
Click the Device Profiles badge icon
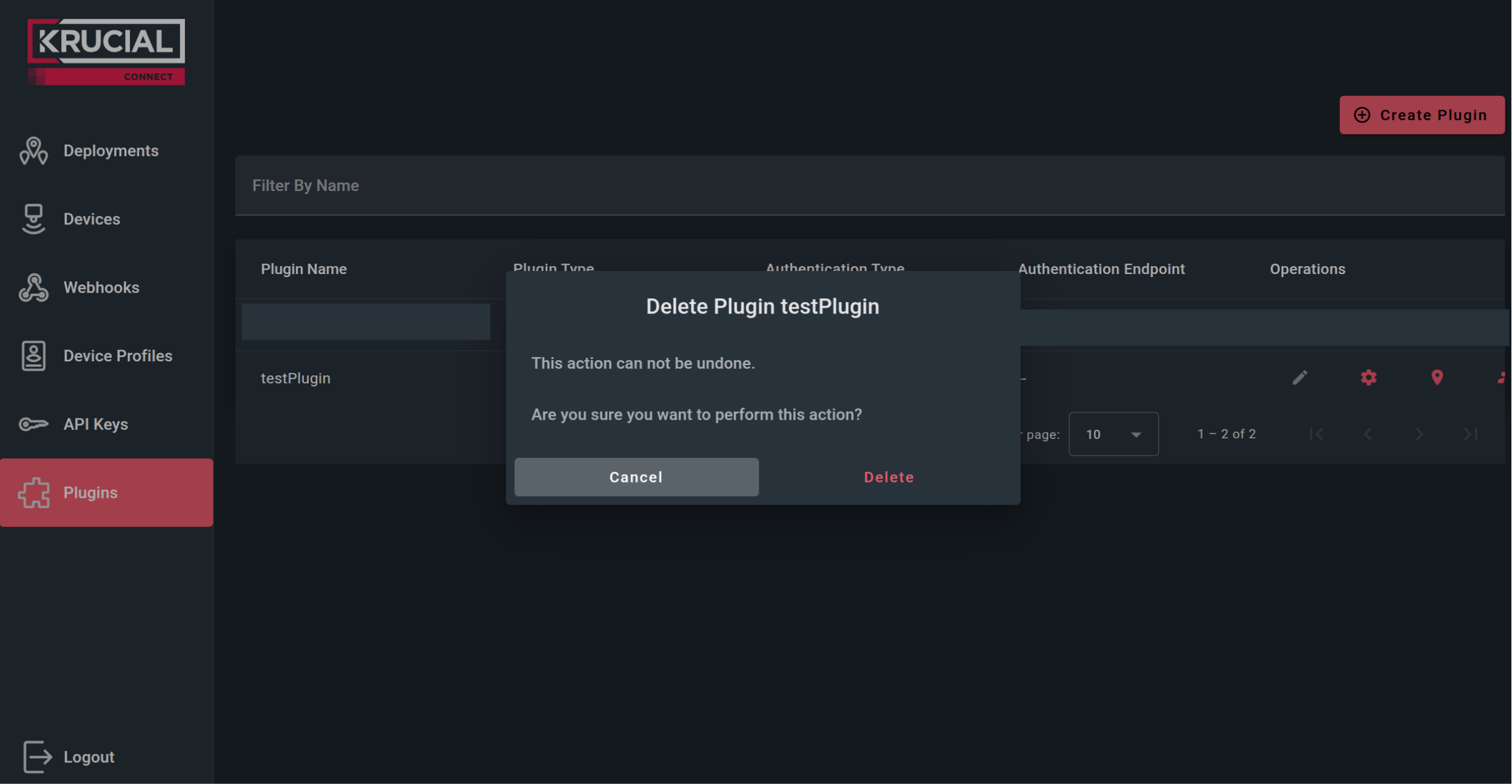[33, 356]
